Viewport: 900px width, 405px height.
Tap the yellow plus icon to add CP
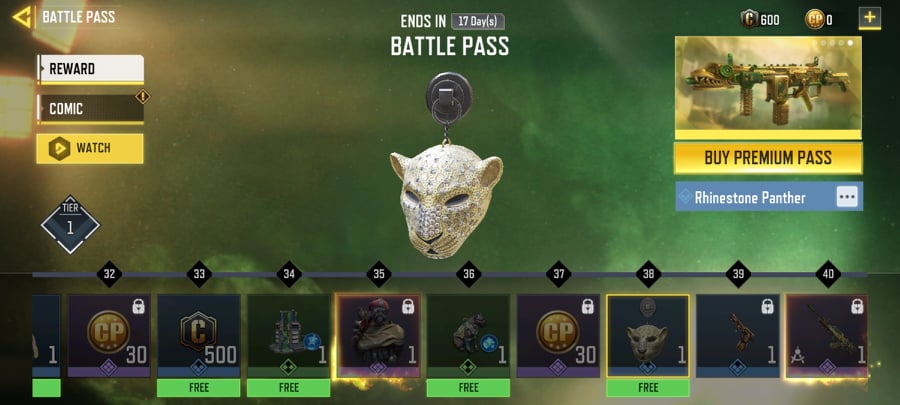click(x=870, y=18)
